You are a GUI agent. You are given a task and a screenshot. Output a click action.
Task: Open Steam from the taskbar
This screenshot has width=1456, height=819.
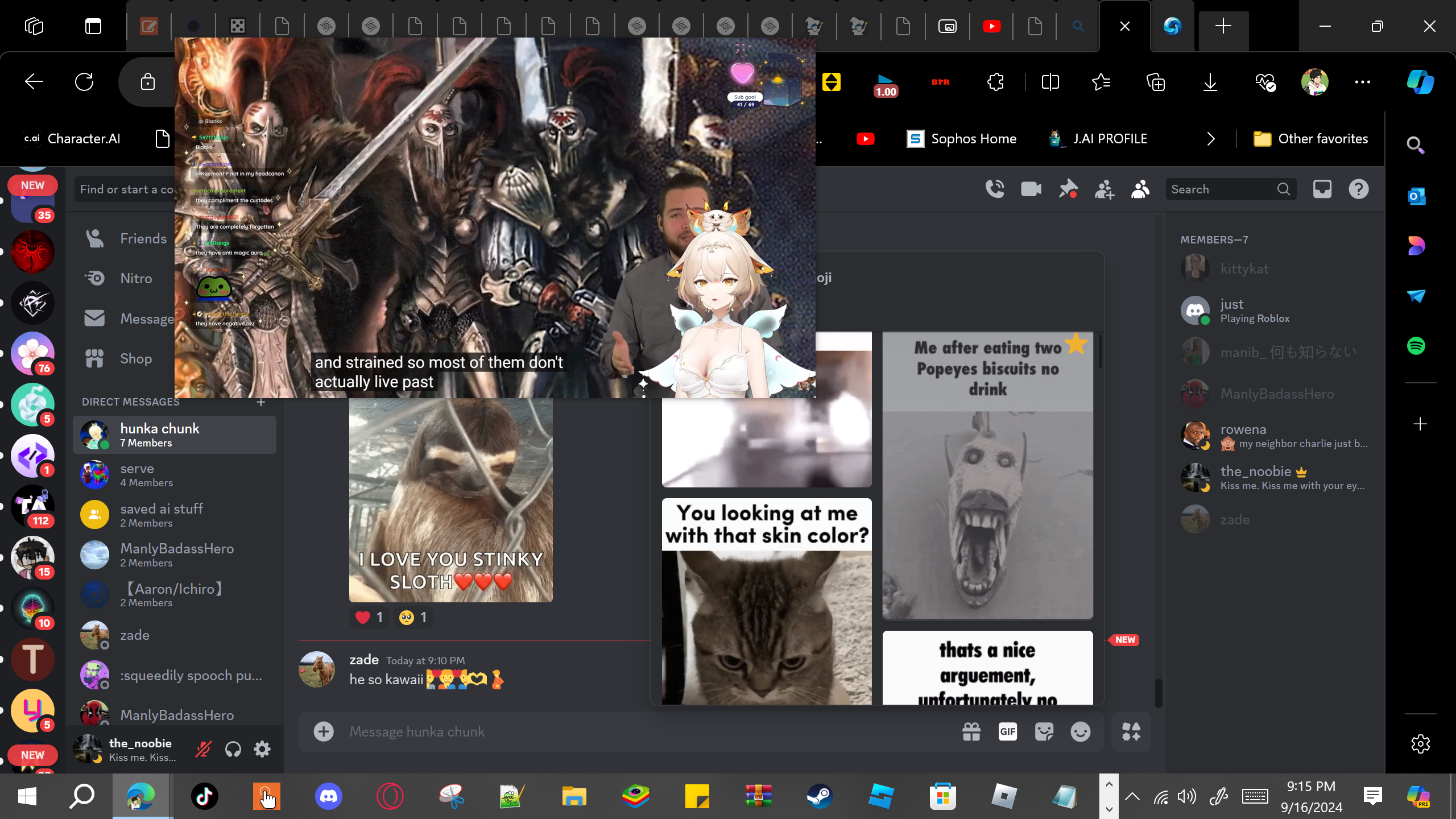(820, 796)
